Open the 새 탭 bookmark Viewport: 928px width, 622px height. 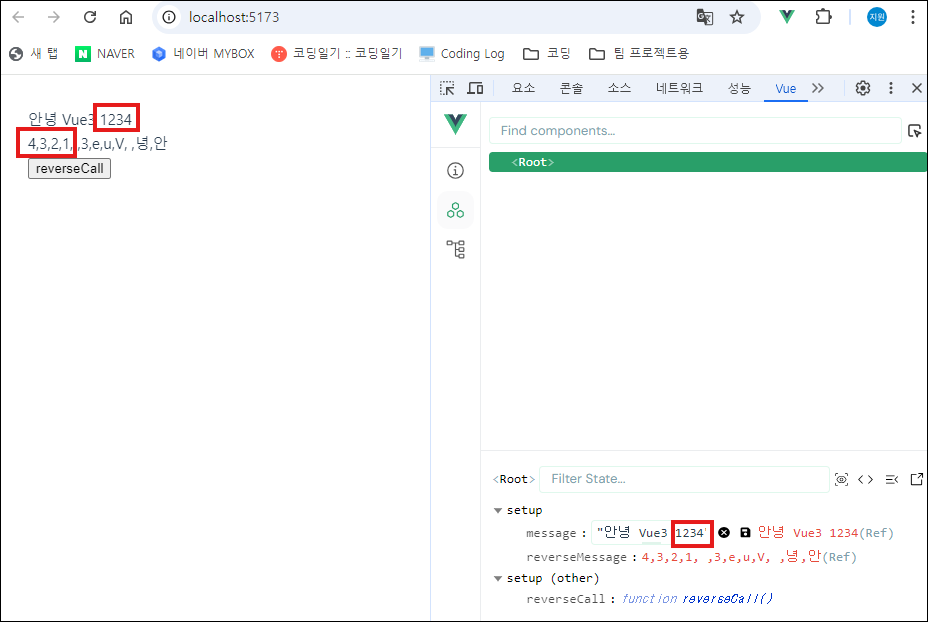click(34, 54)
